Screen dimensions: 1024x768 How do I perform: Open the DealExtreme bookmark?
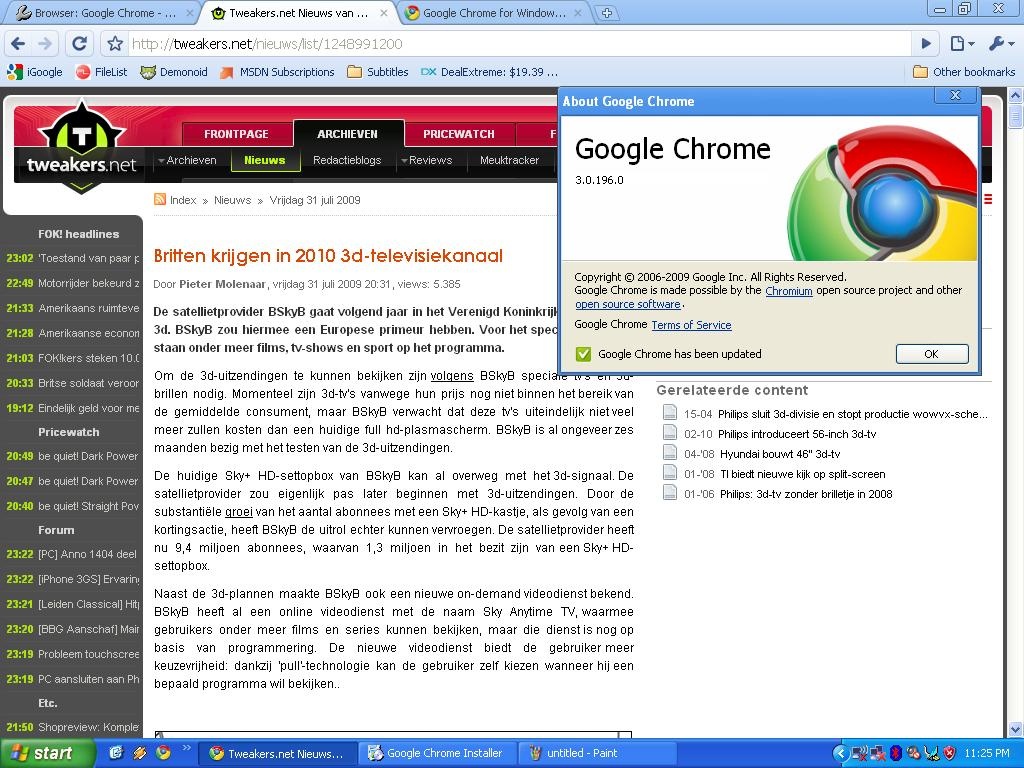(489, 72)
